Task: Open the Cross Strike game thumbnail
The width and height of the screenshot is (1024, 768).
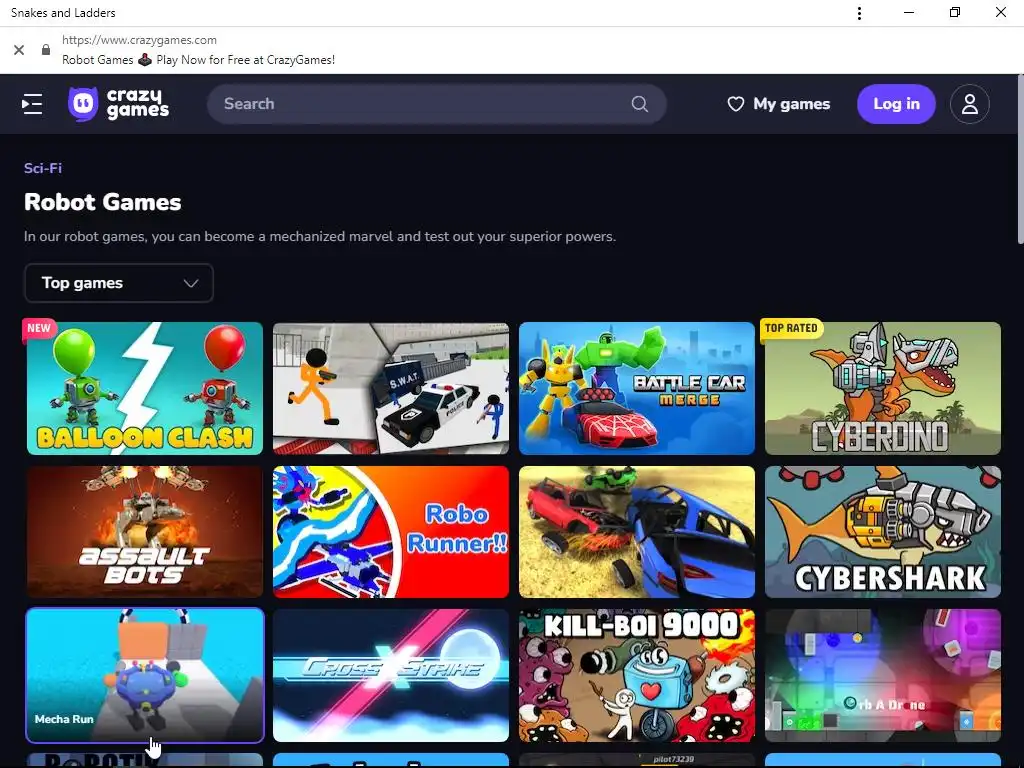Action: [391, 675]
